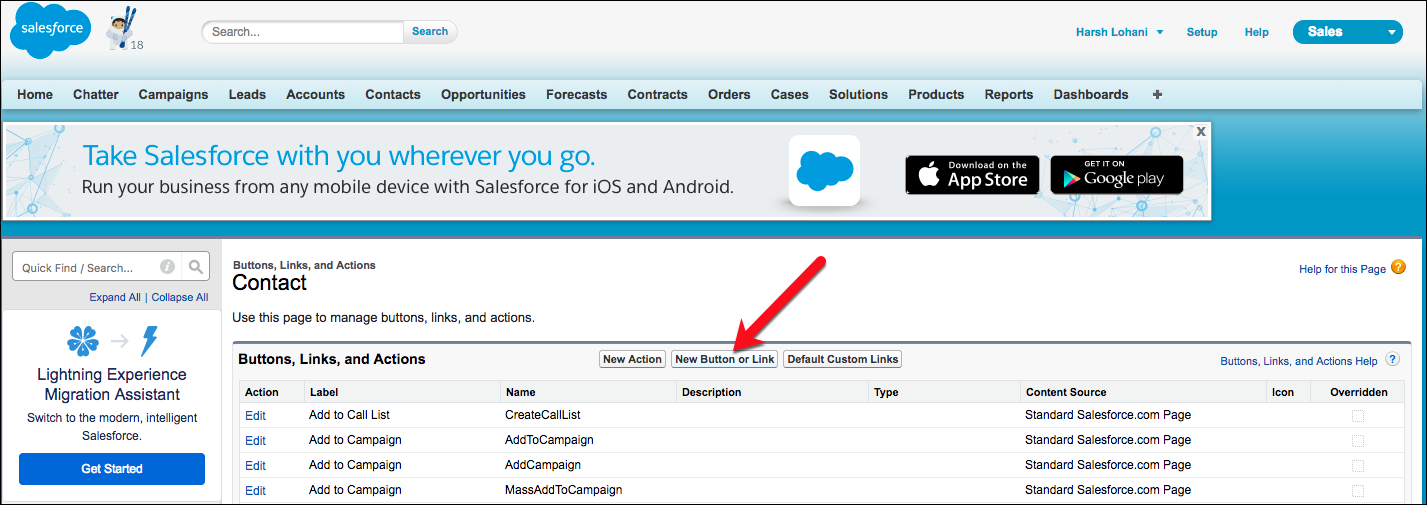Viewport: 1427px width, 505px height.
Task: Click the Quick Find info icon
Action: click(x=167, y=267)
